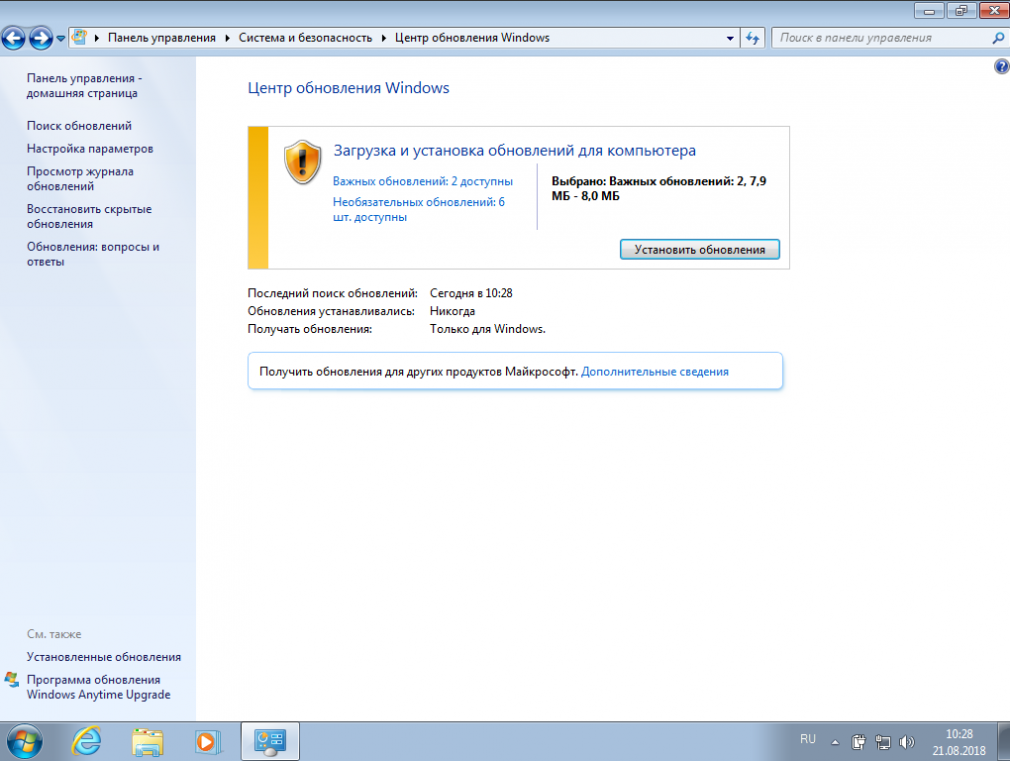The image size is (1010, 761).
Task: Open the volume speaker tray icon
Action: point(907,742)
